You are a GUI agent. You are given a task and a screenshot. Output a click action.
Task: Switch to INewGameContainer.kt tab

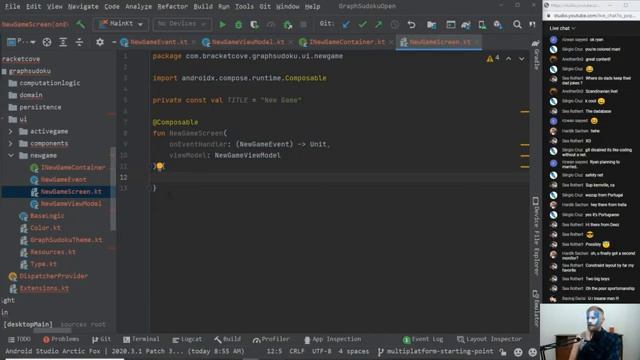click(x=347, y=42)
